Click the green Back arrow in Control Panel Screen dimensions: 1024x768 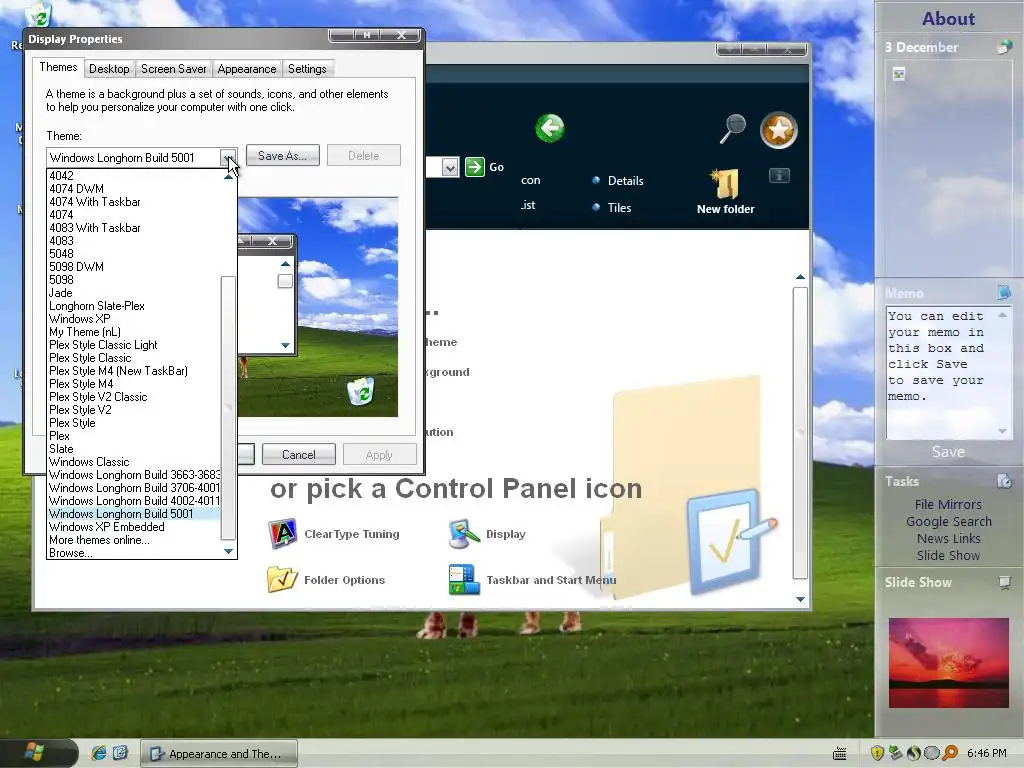(x=550, y=128)
